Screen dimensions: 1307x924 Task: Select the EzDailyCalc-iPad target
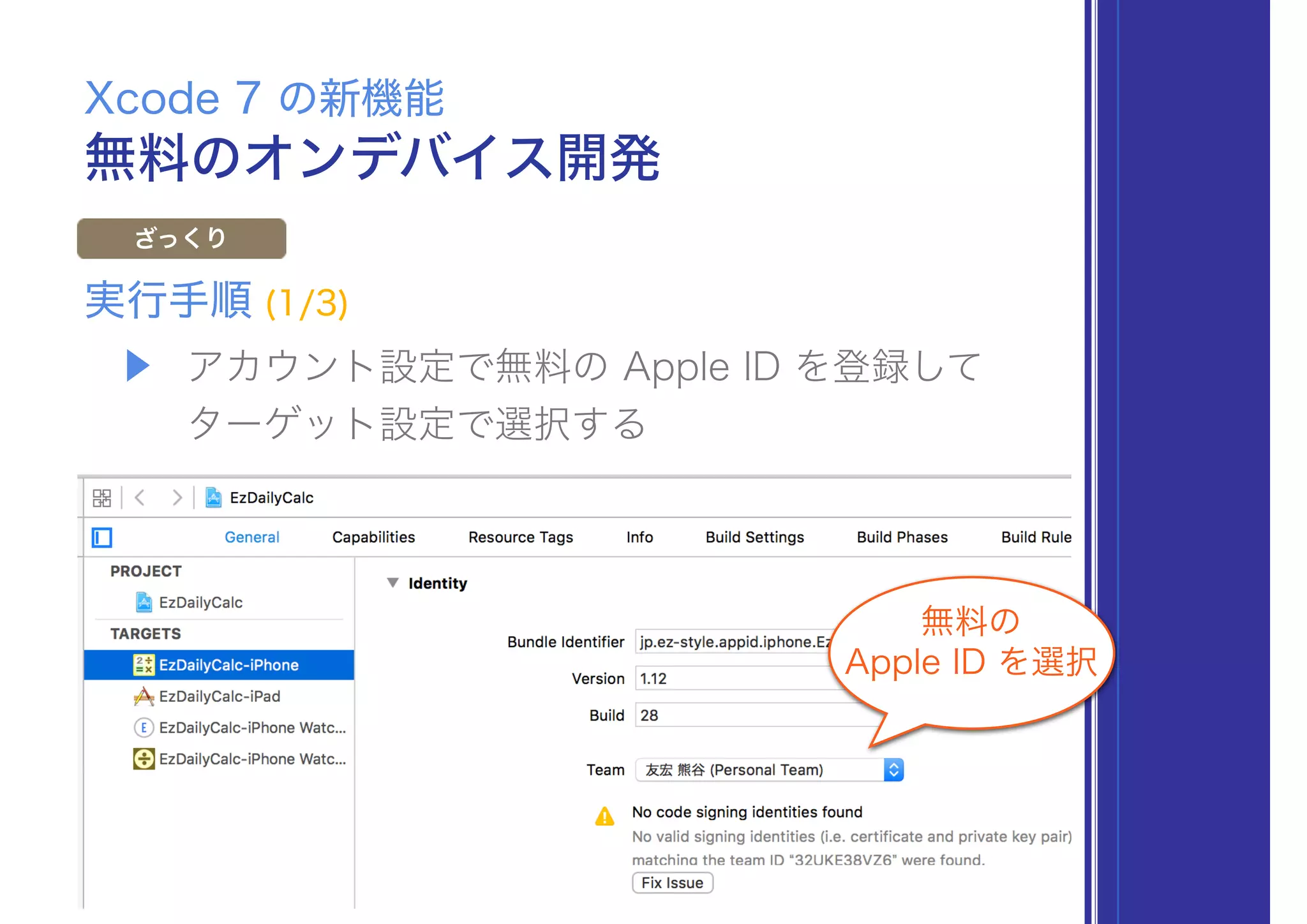219,696
